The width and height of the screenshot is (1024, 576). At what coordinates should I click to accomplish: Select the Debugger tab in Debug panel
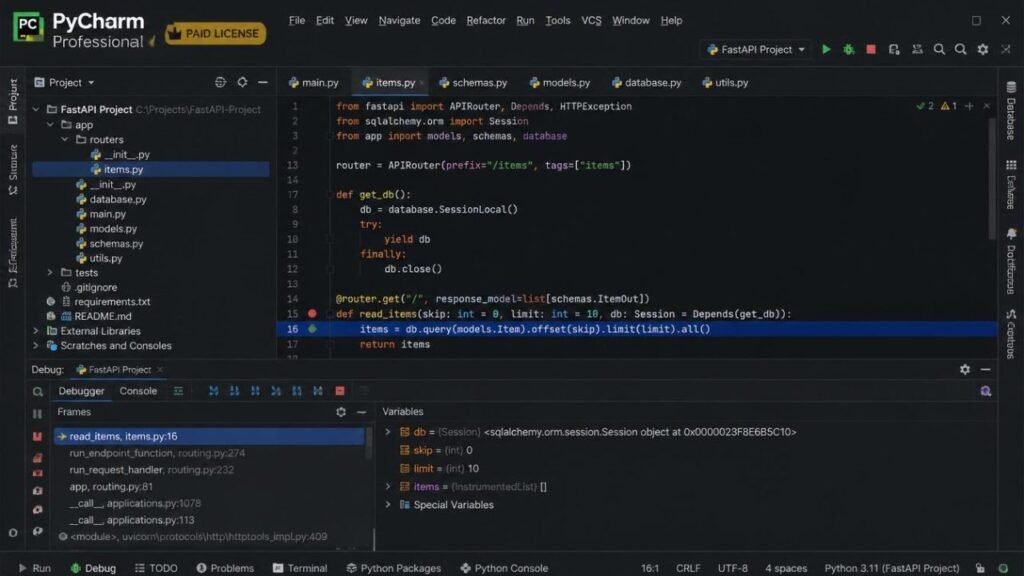pyautogui.click(x=81, y=391)
